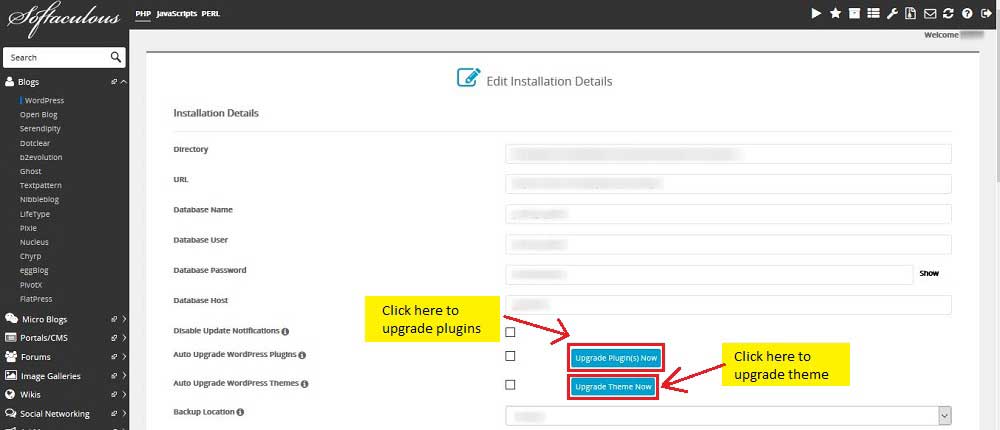Open FlatPress from the sidebar
1000x430 pixels.
(x=36, y=299)
